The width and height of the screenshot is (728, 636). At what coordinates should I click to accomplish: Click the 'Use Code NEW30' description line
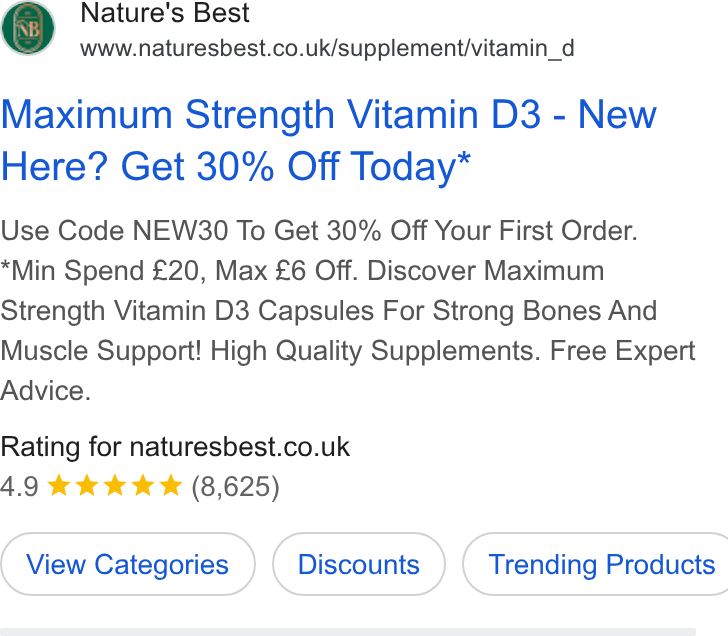pyautogui.click(x=319, y=230)
